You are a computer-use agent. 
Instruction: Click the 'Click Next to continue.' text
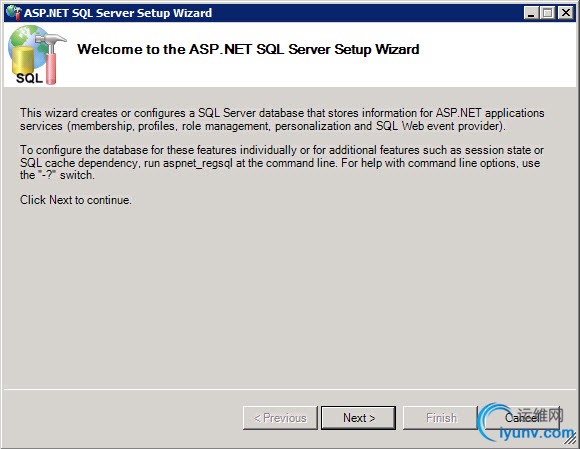tap(76, 200)
